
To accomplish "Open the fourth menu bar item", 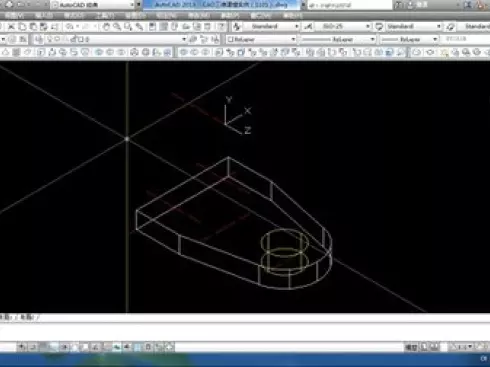I will tap(105, 16).
